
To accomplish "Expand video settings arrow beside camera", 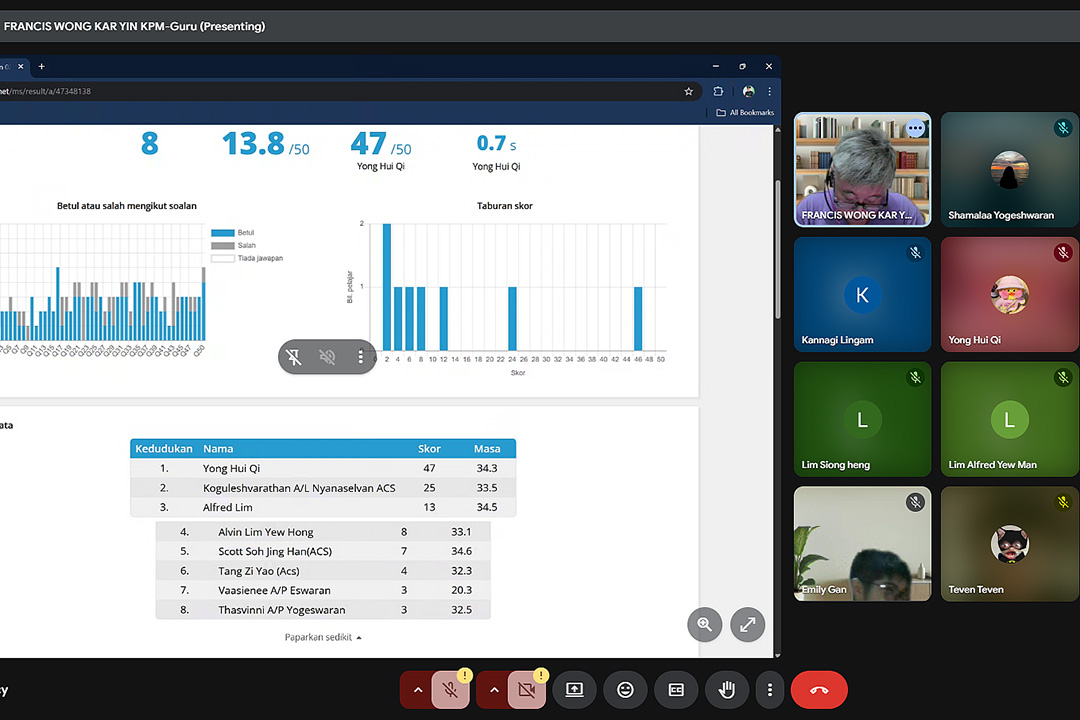I will pyautogui.click(x=494, y=690).
